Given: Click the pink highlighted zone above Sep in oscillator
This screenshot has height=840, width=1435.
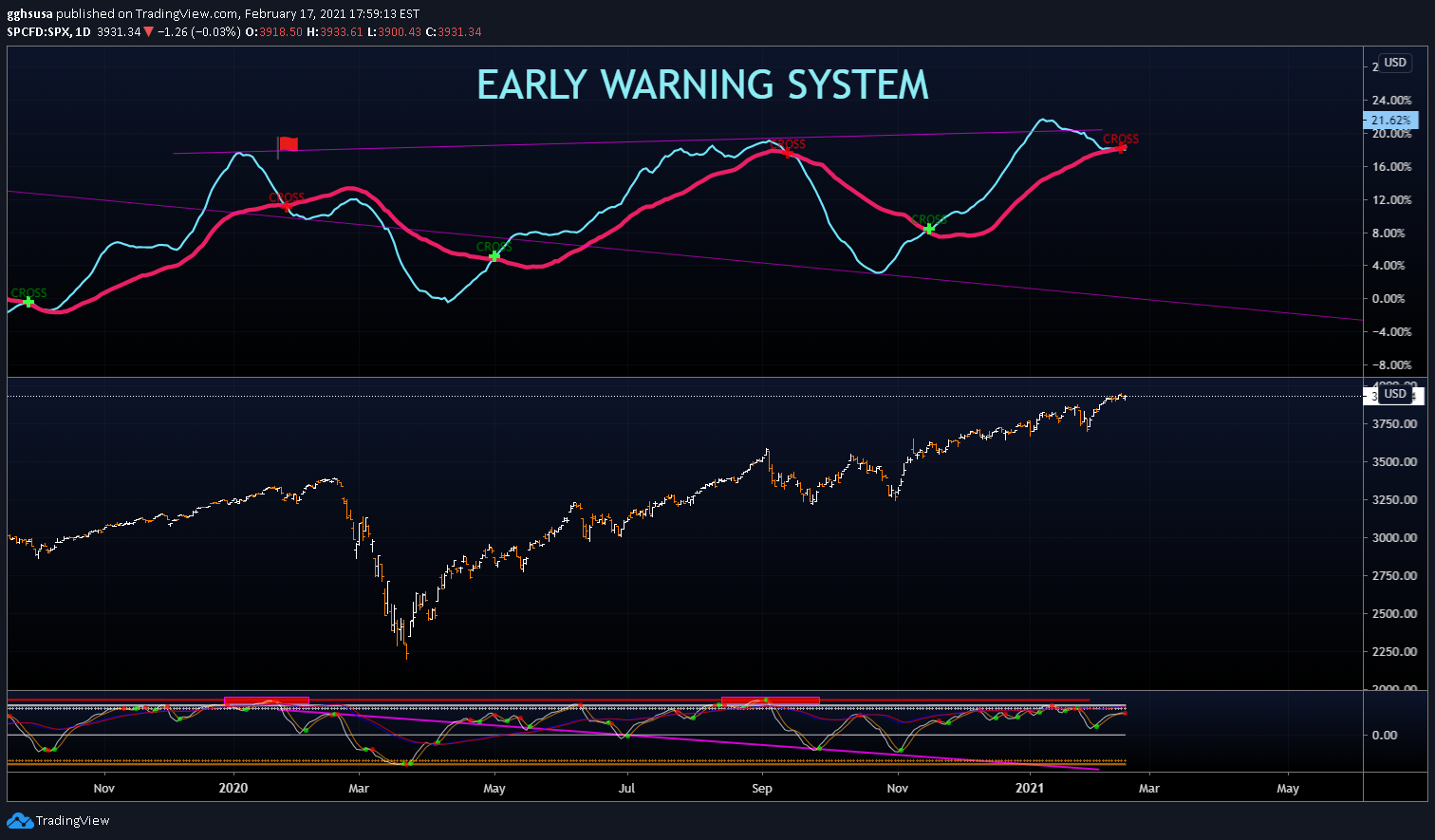Looking at the screenshot, I should click(x=770, y=700).
